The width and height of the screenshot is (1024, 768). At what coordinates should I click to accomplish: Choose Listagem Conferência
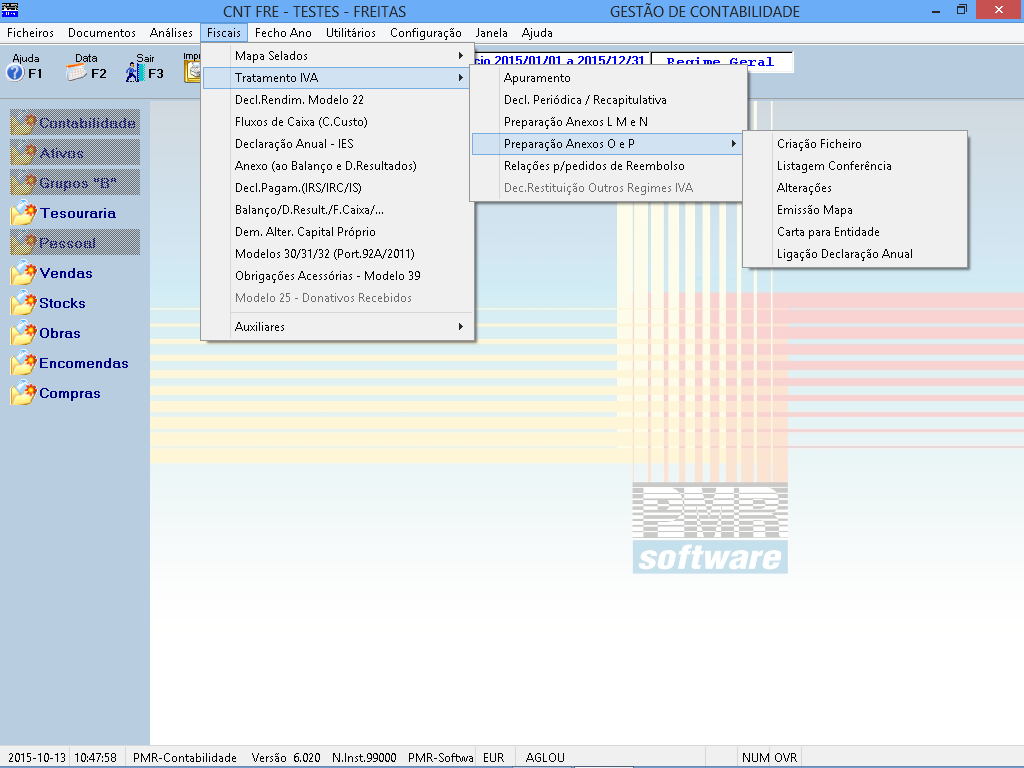(855, 166)
